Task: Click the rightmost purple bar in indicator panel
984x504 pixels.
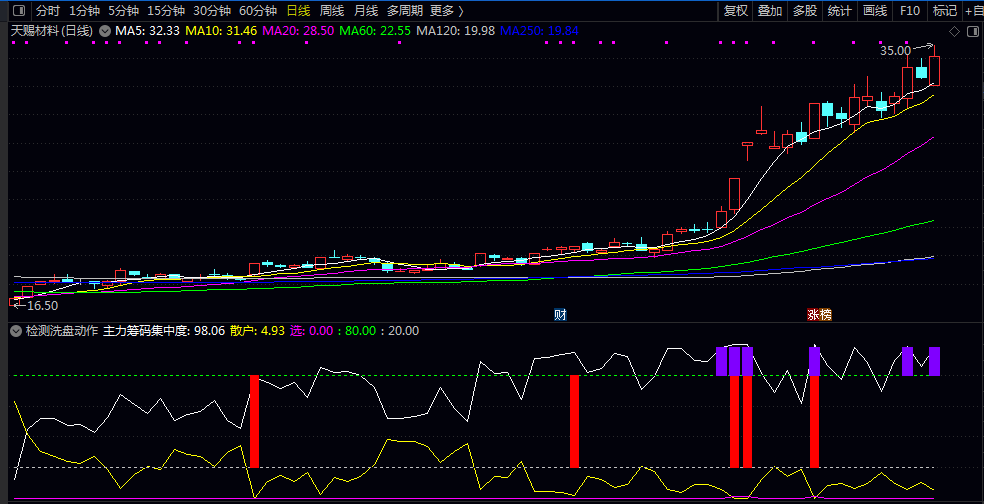Action: point(934,362)
